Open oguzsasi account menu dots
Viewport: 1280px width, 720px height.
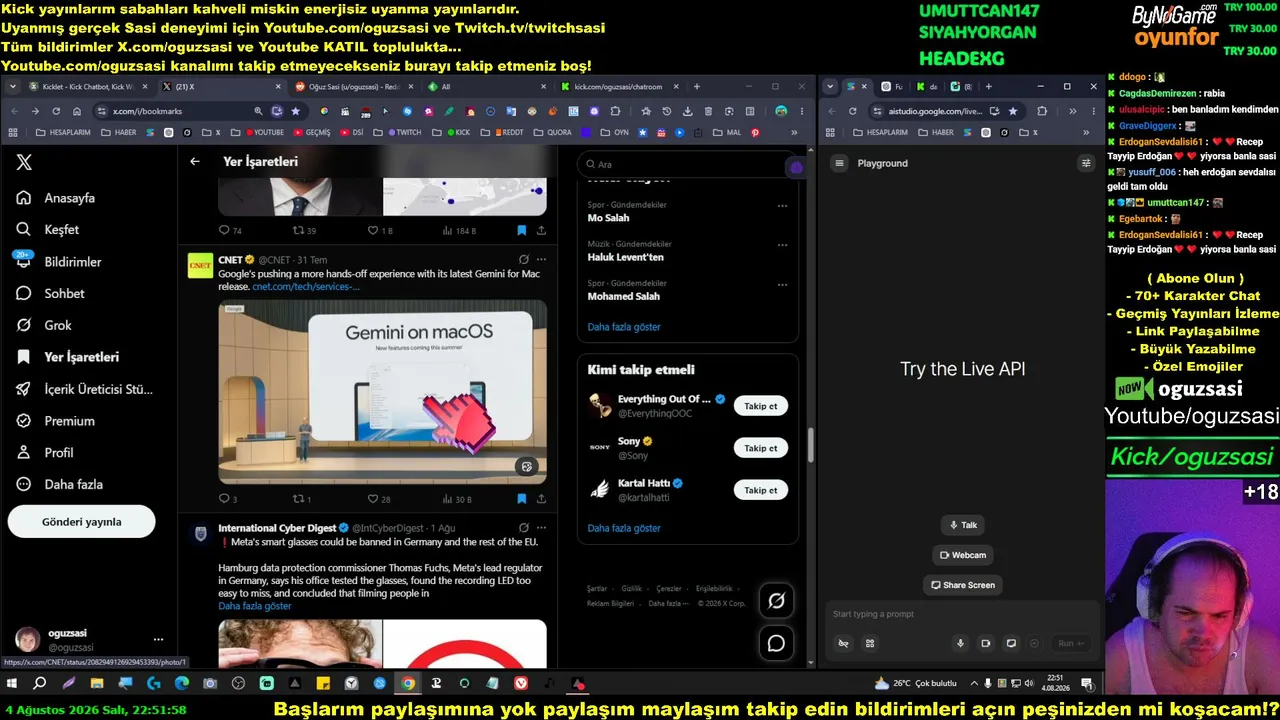[x=158, y=639]
